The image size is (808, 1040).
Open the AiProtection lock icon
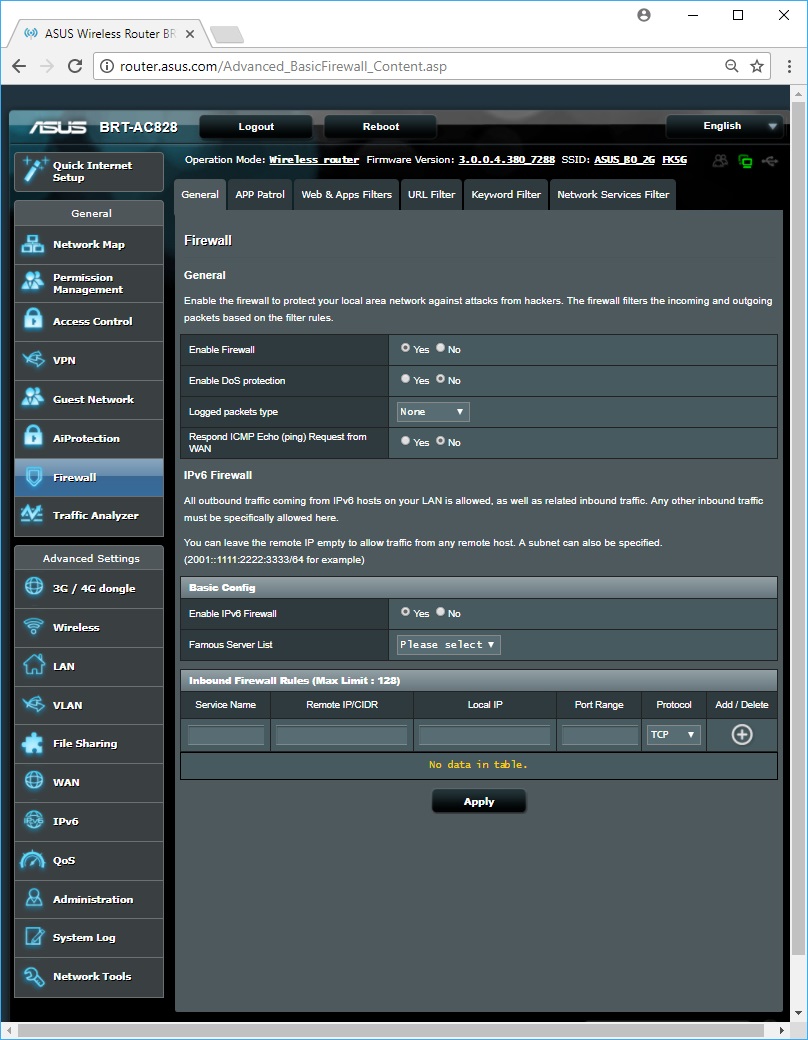coord(34,438)
